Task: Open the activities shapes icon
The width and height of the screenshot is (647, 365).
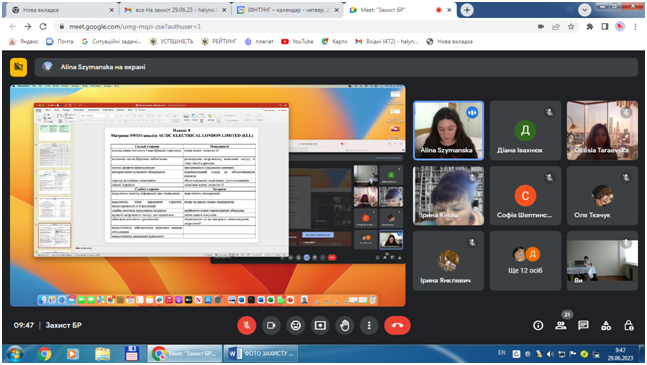Action: tap(606, 325)
